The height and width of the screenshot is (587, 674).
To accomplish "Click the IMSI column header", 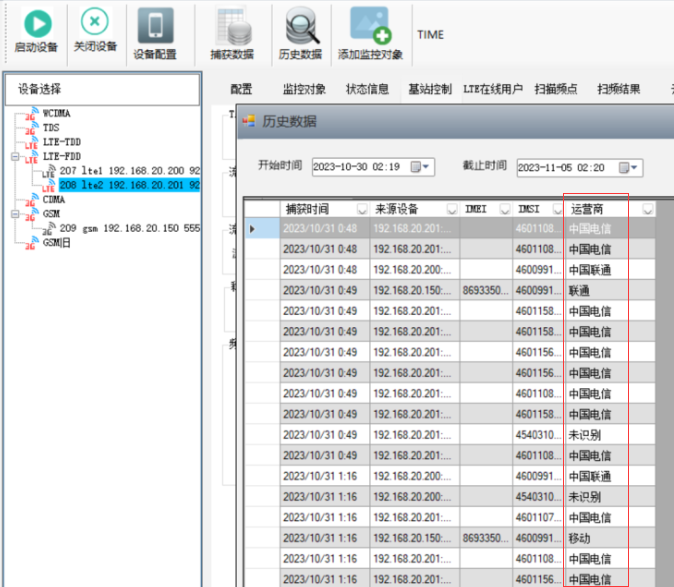I will [x=529, y=209].
